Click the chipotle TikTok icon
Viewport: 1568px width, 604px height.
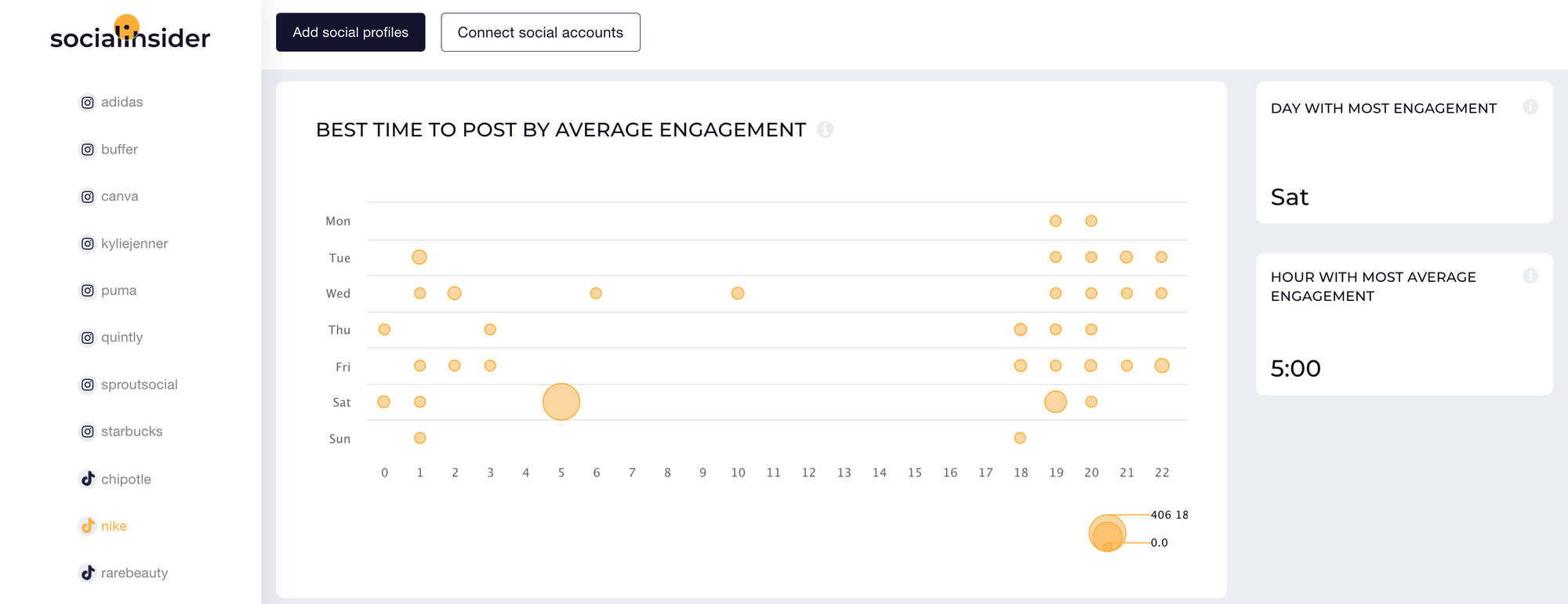coord(88,479)
